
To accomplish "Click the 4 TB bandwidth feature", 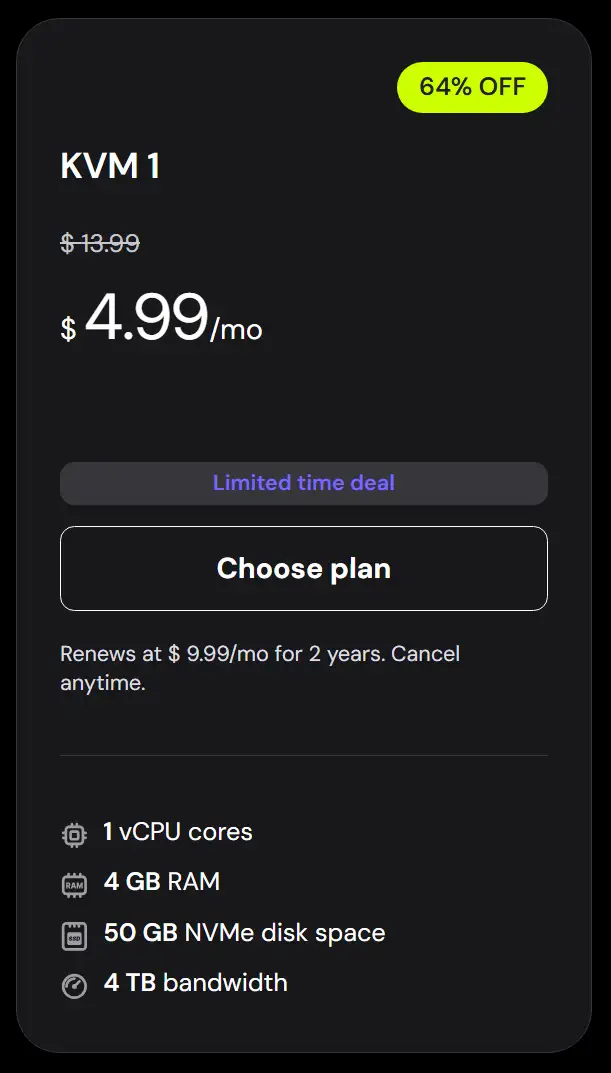I will pos(195,983).
